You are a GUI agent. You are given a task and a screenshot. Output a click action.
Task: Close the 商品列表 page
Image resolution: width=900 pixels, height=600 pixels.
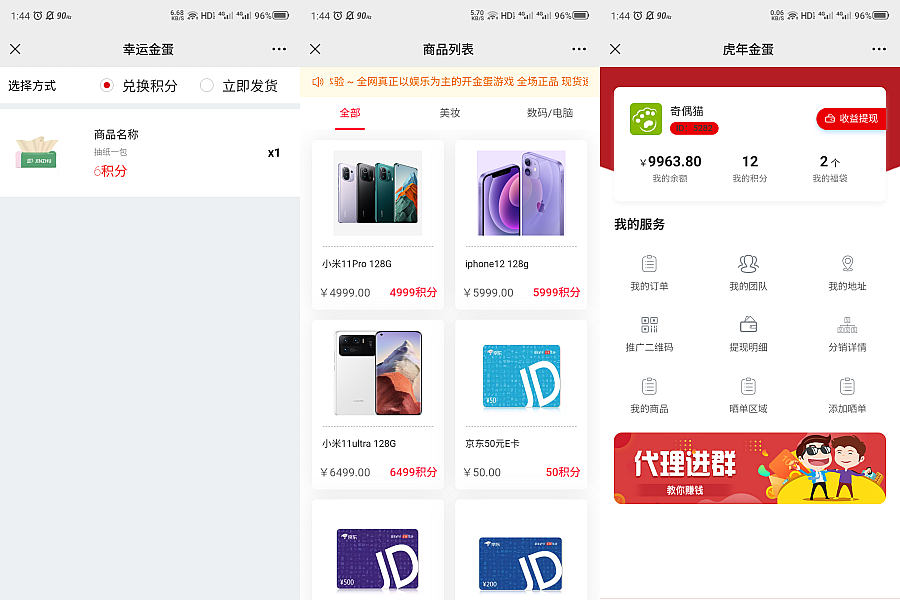point(315,49)
